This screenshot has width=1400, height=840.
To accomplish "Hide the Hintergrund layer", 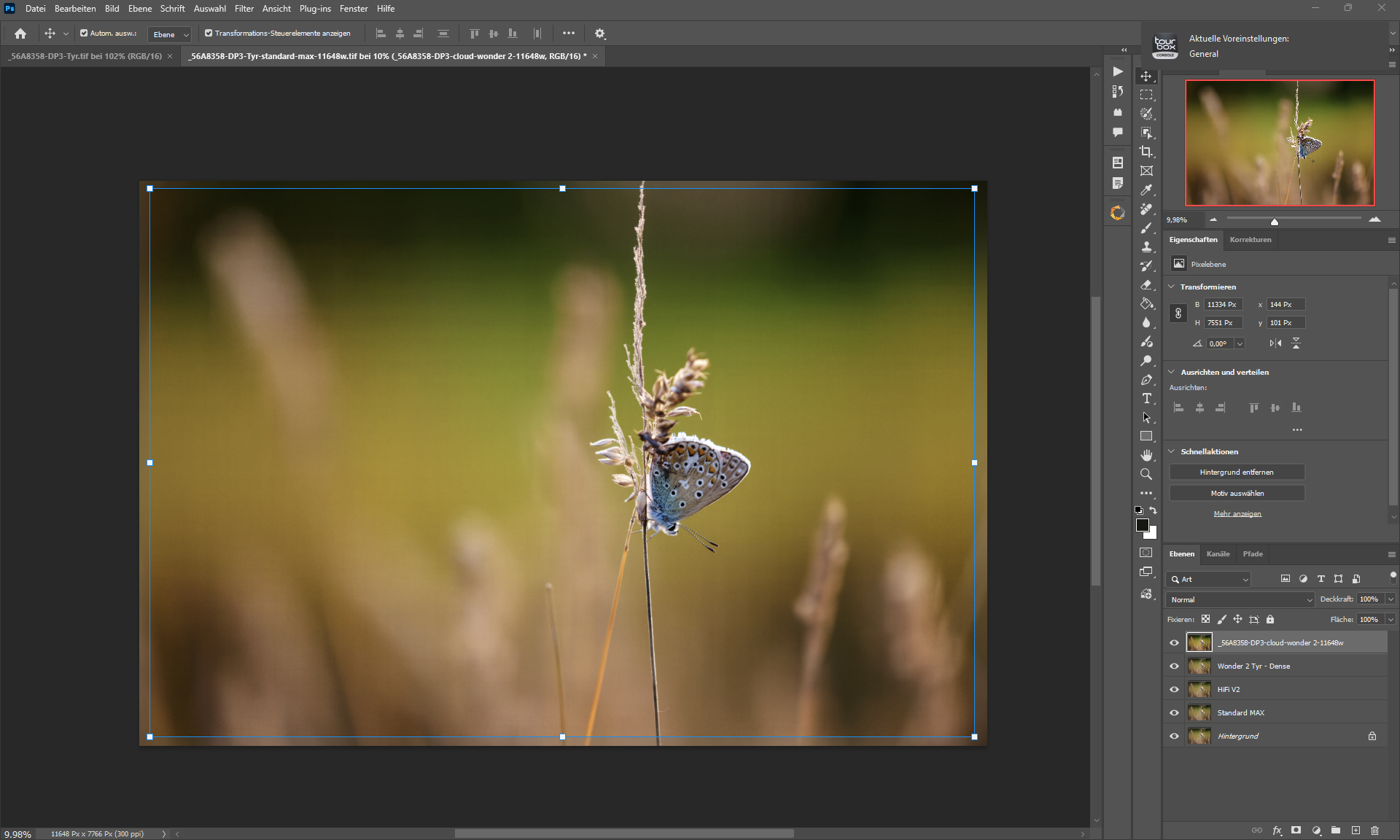I will (1174, 736).
